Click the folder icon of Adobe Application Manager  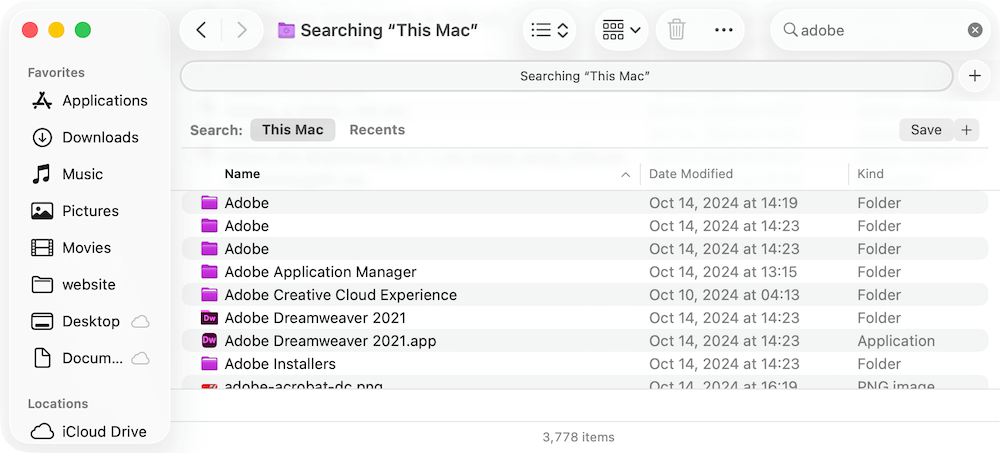click(x=209, y=272)
